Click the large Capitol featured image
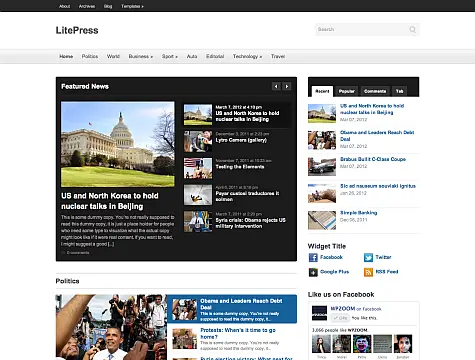Viewport: 475px width, 360px height. (118, 144)
